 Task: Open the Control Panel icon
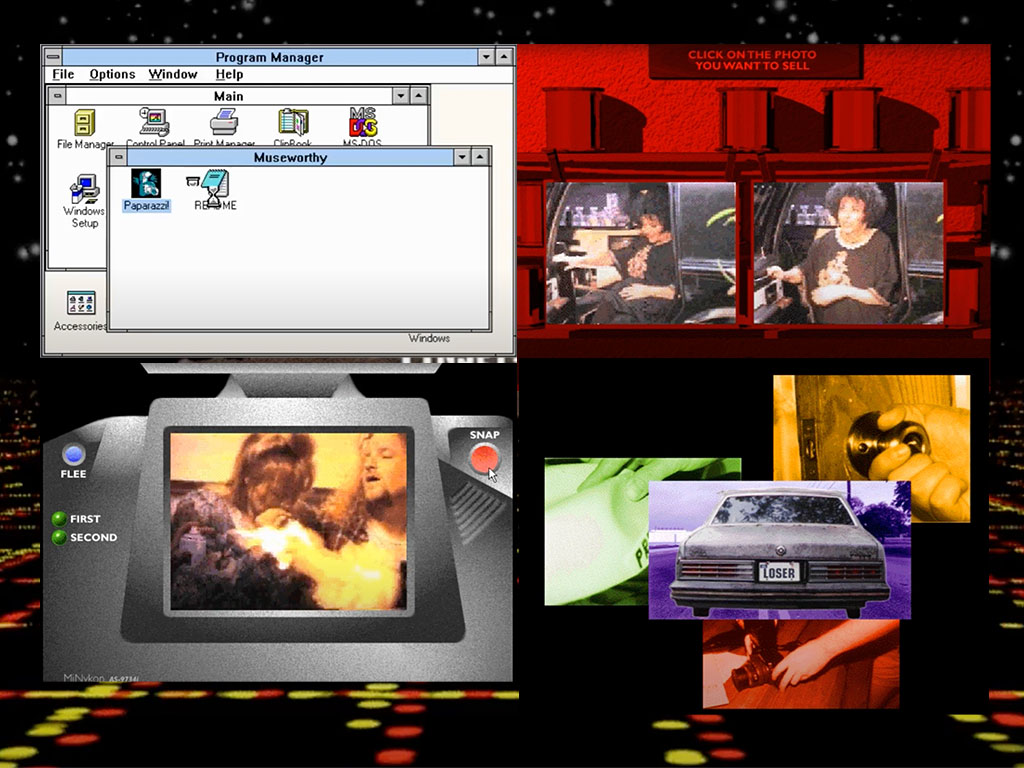pos(154,124)
